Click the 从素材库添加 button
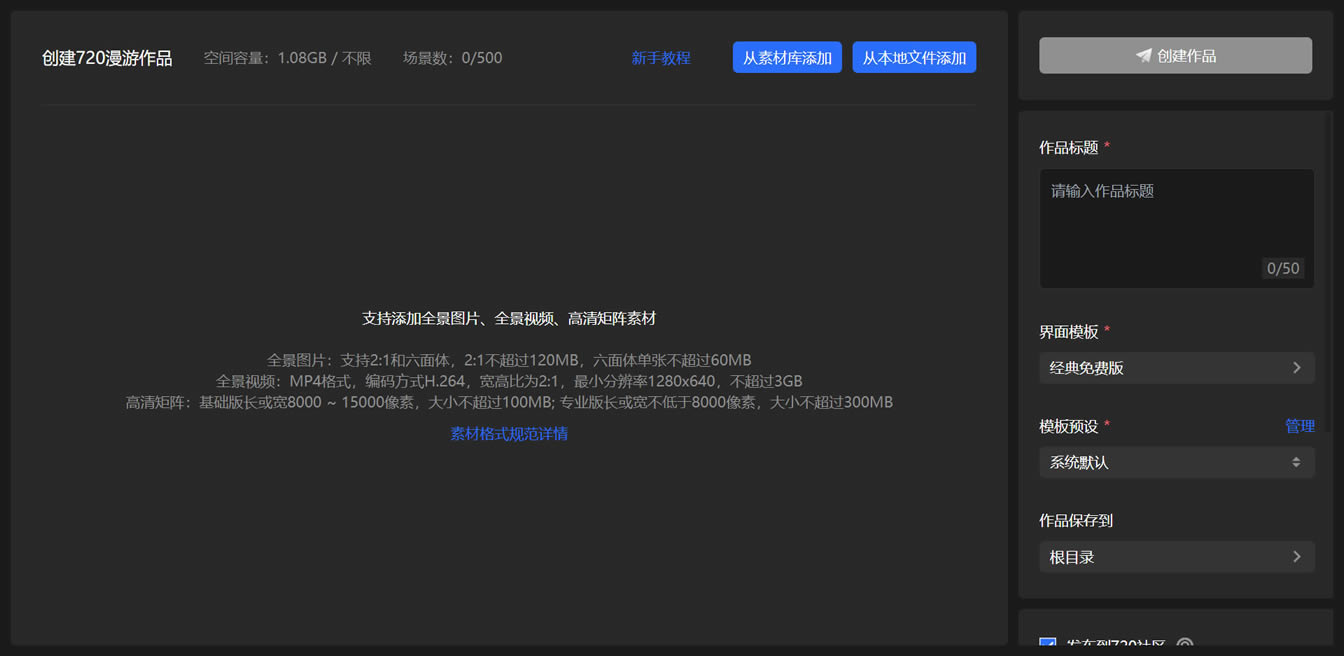The height and width of the screenshot is (656, 1344). click(787, 58)
